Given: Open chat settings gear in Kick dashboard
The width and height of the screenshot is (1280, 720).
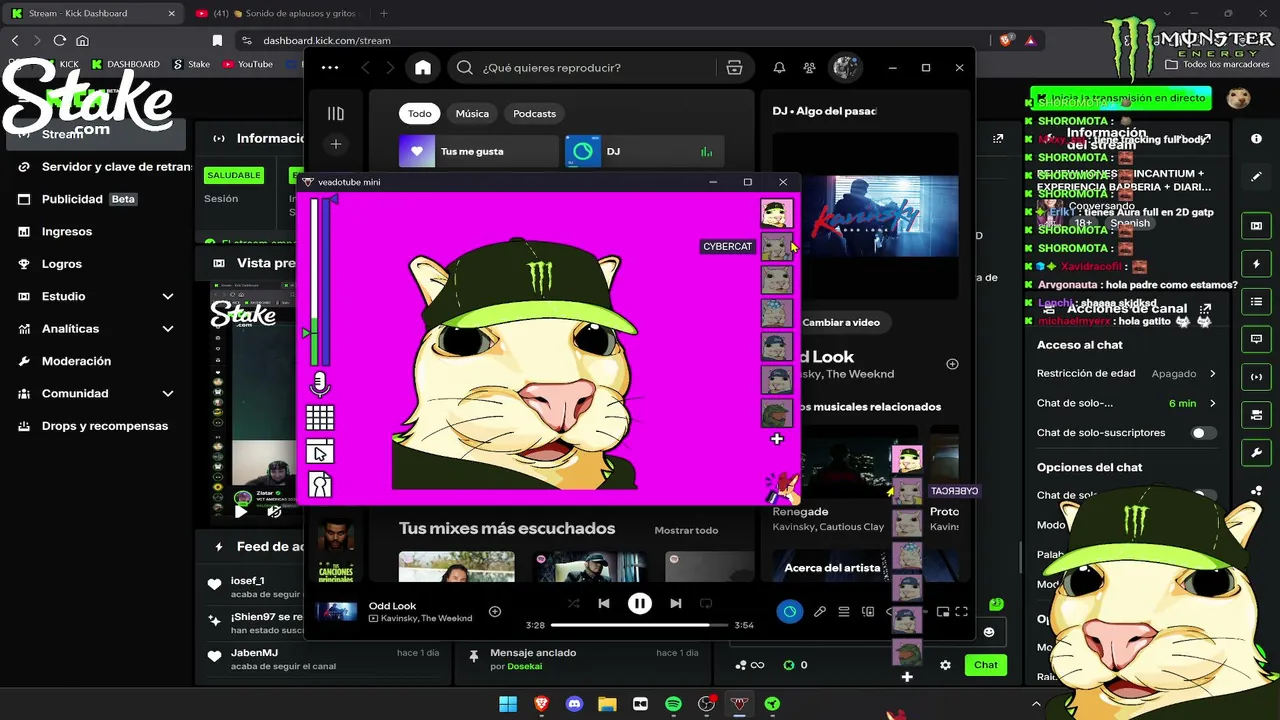Looking at the screenshot, I should [x=945, y=665].
